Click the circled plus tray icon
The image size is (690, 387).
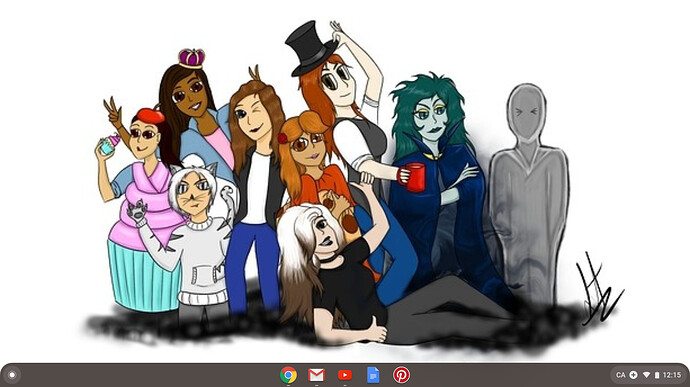click(633, 375)
